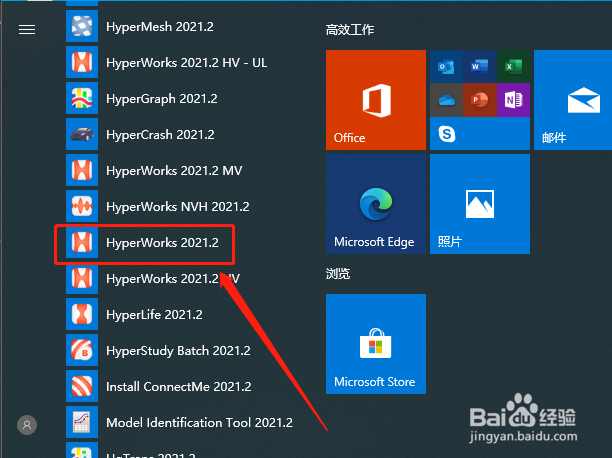The height and width of the screenshot is (458, 612).
Task: Click the Install ConnectMe 2021.2 icon
Action: 82,386
